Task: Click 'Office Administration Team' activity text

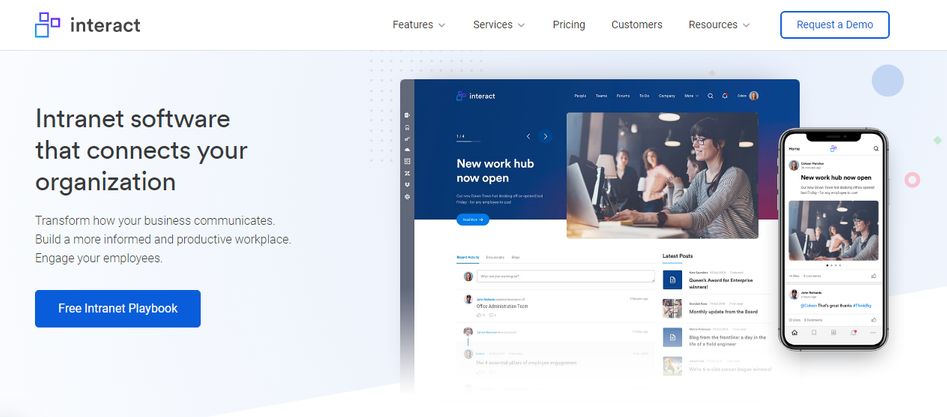Action: (502, 306)
